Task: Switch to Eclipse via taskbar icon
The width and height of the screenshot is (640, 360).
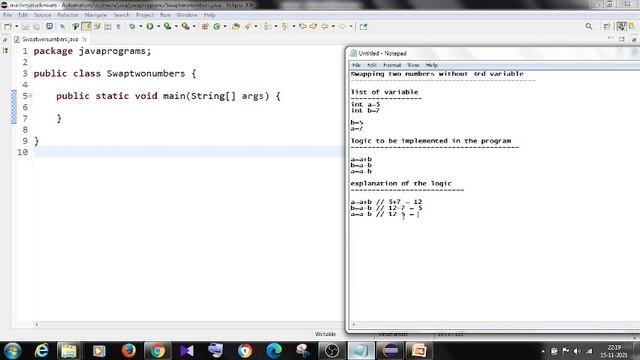Action: pos(390,351)
